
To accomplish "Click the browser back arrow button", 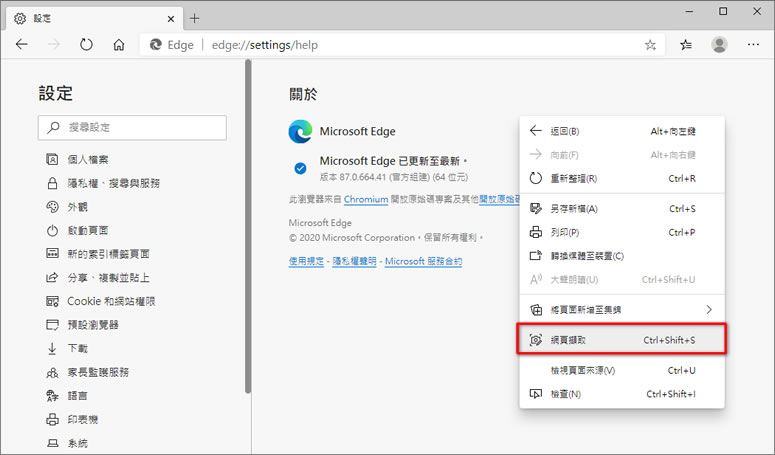I will 22,45.
